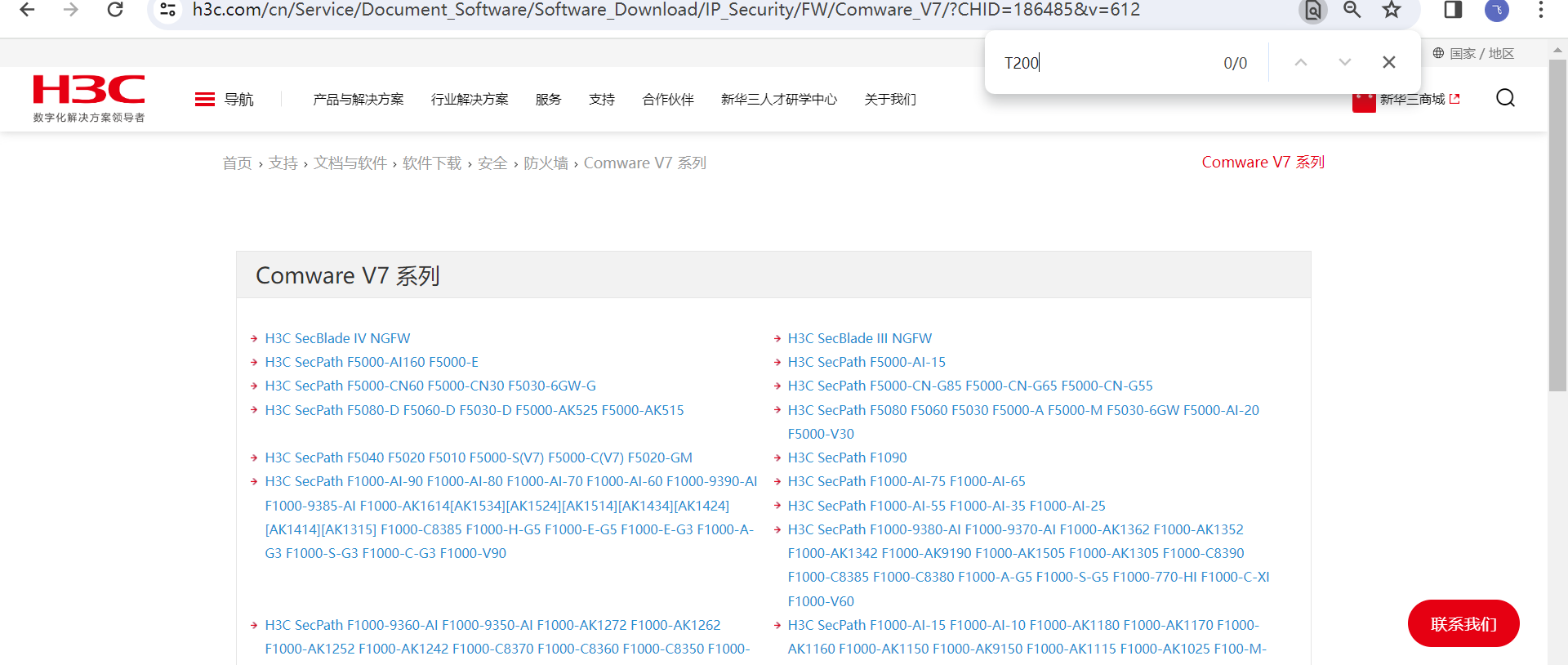1568x665 pixels.
Task: Click the Google Lens search icon
Action: click(x=1313, y=11)
